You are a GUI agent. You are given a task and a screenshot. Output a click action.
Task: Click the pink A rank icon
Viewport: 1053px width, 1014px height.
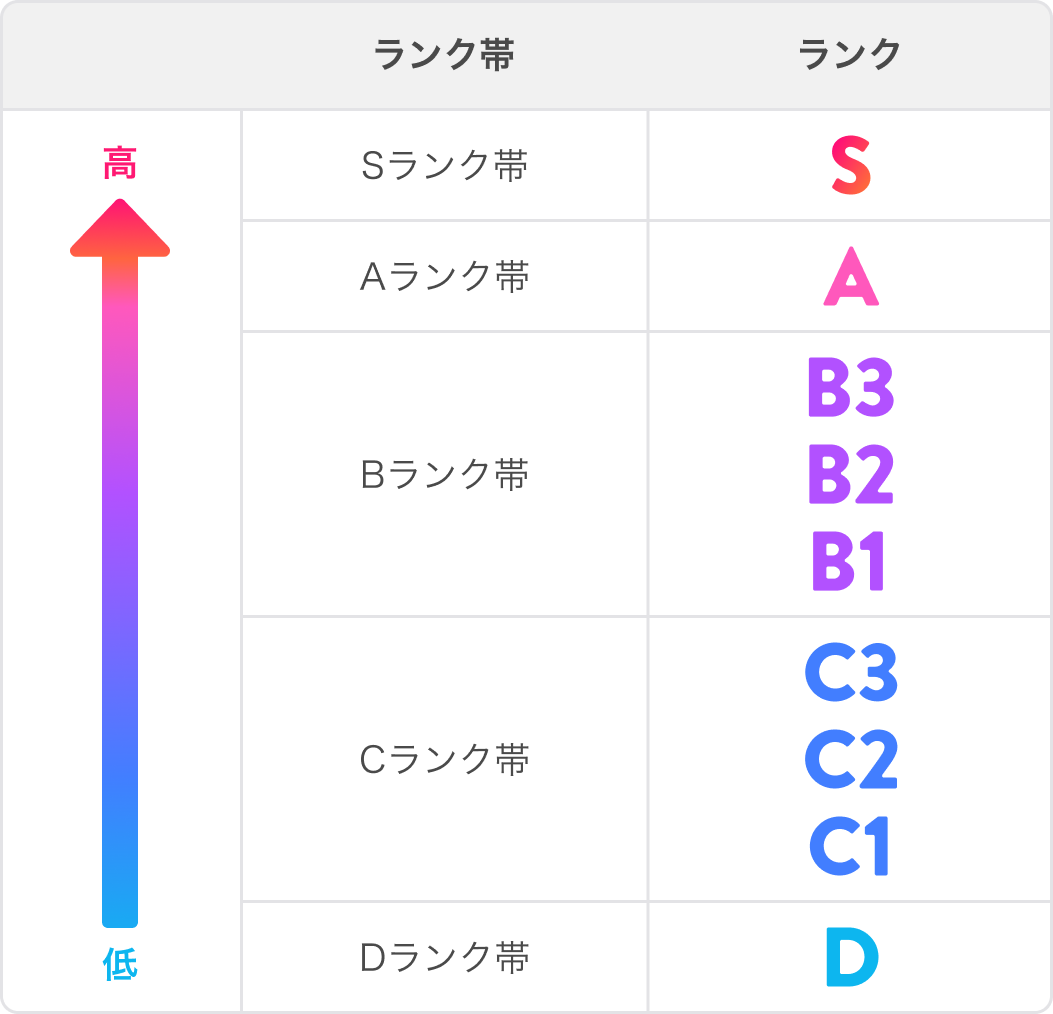pyautogui.click(x=850, y=276)
